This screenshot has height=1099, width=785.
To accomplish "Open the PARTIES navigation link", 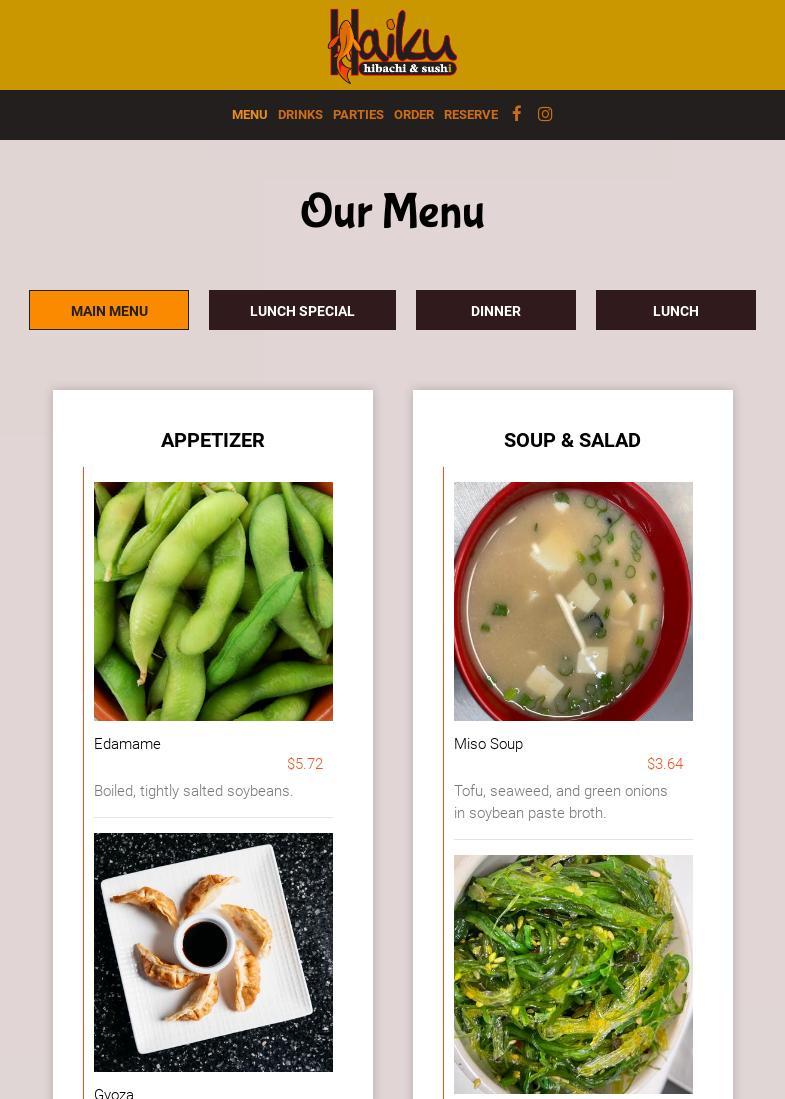I will [x=358, y=114].
